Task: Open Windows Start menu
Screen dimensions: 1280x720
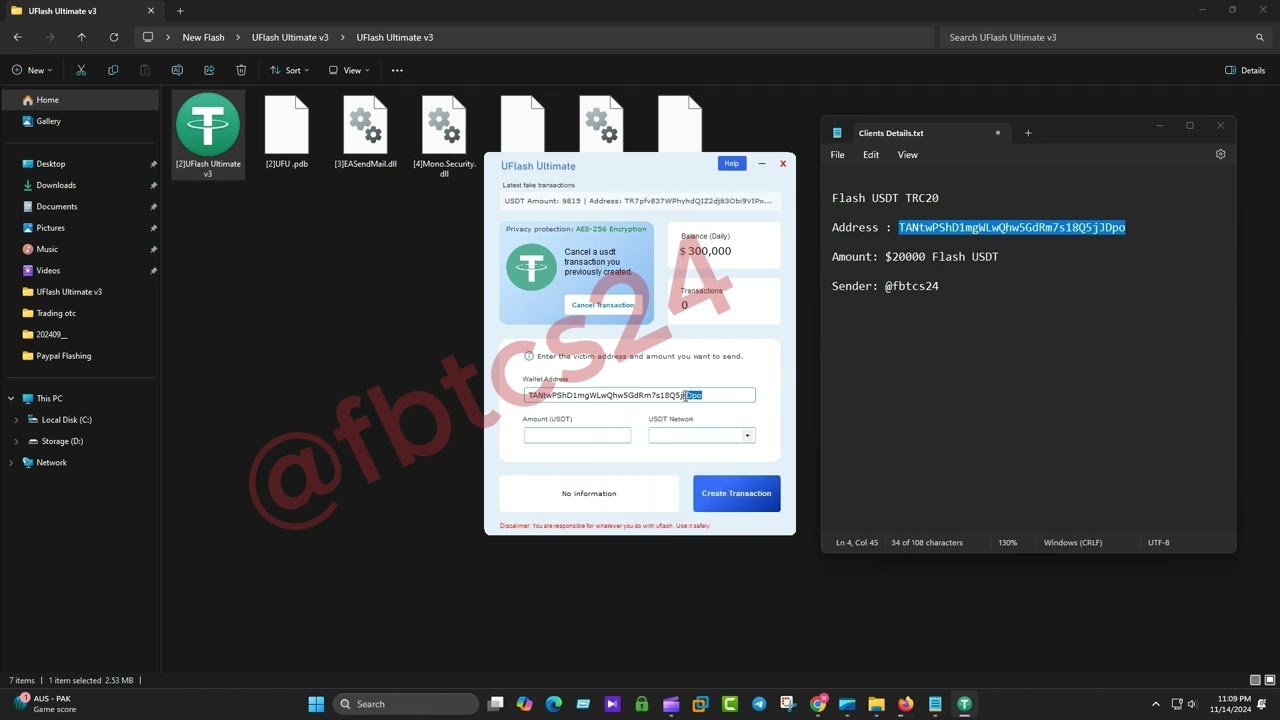Action: pos(316,704)
